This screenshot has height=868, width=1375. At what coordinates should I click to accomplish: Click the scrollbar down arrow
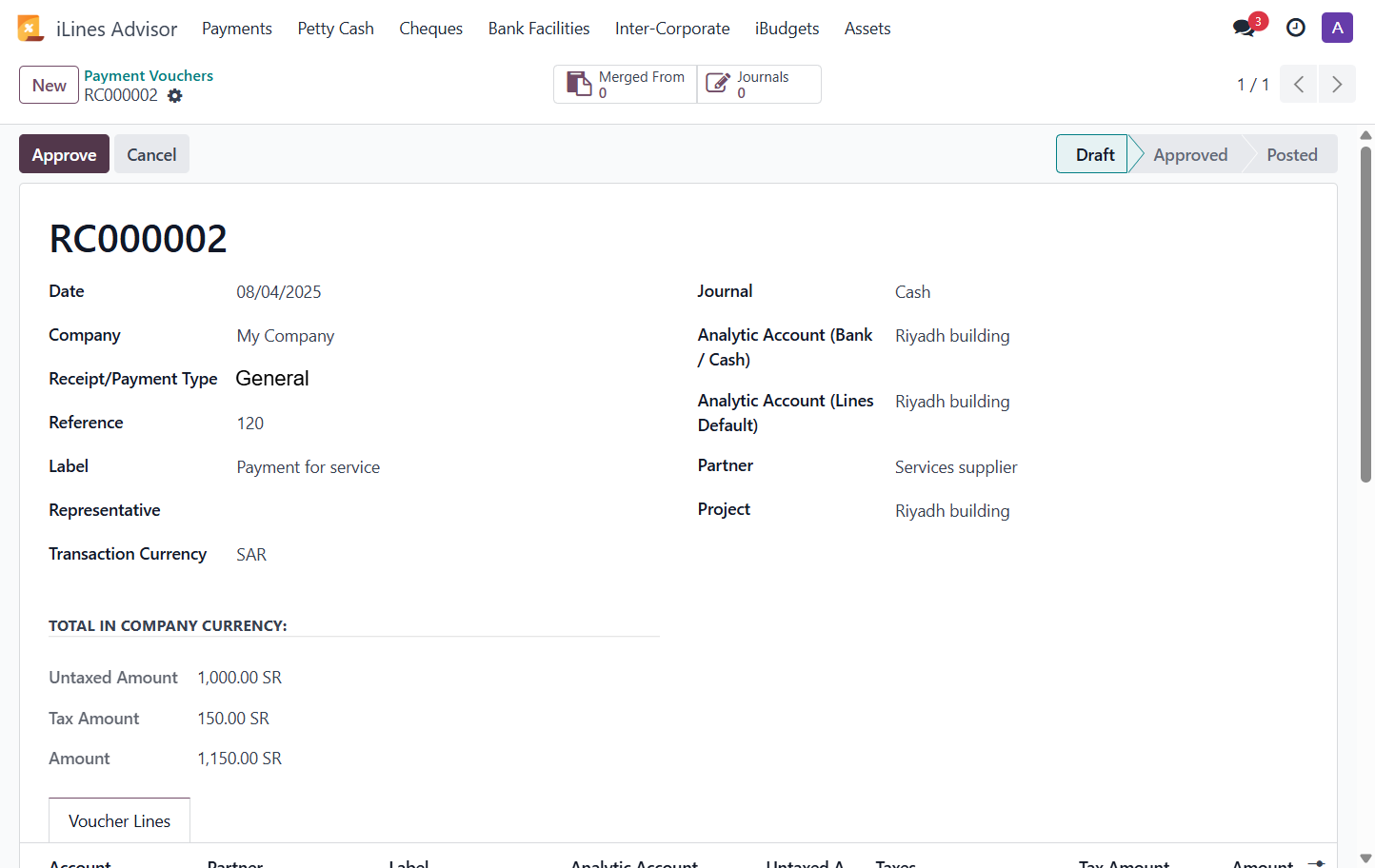click(x=1365, y=858)
